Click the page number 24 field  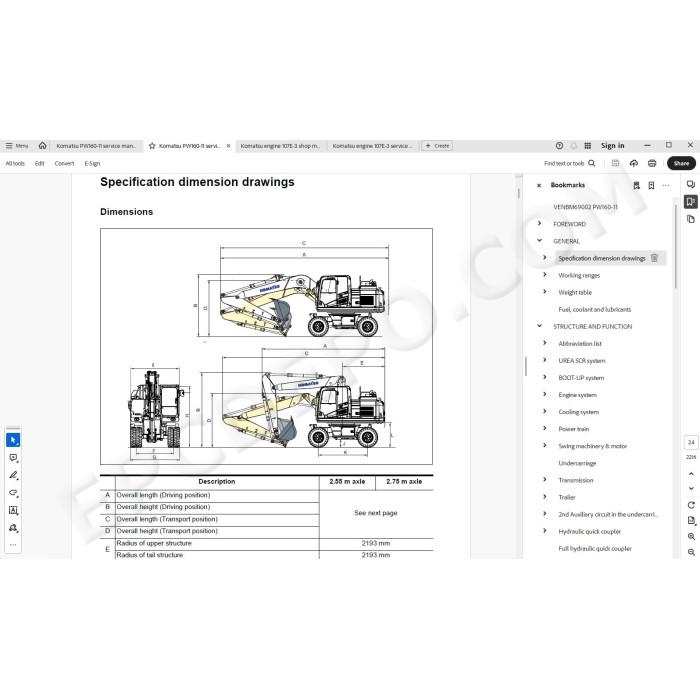click(691, 442)
